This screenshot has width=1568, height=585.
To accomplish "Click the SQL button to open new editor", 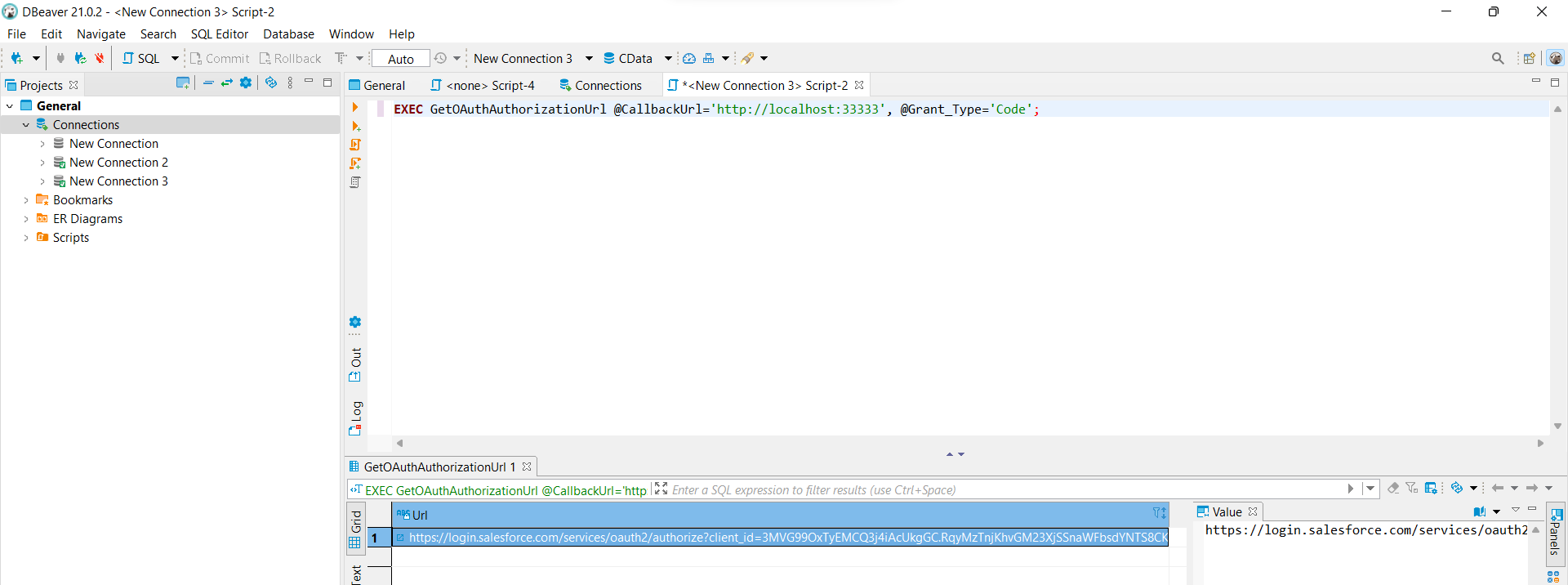I will click(x=142, y=59).
